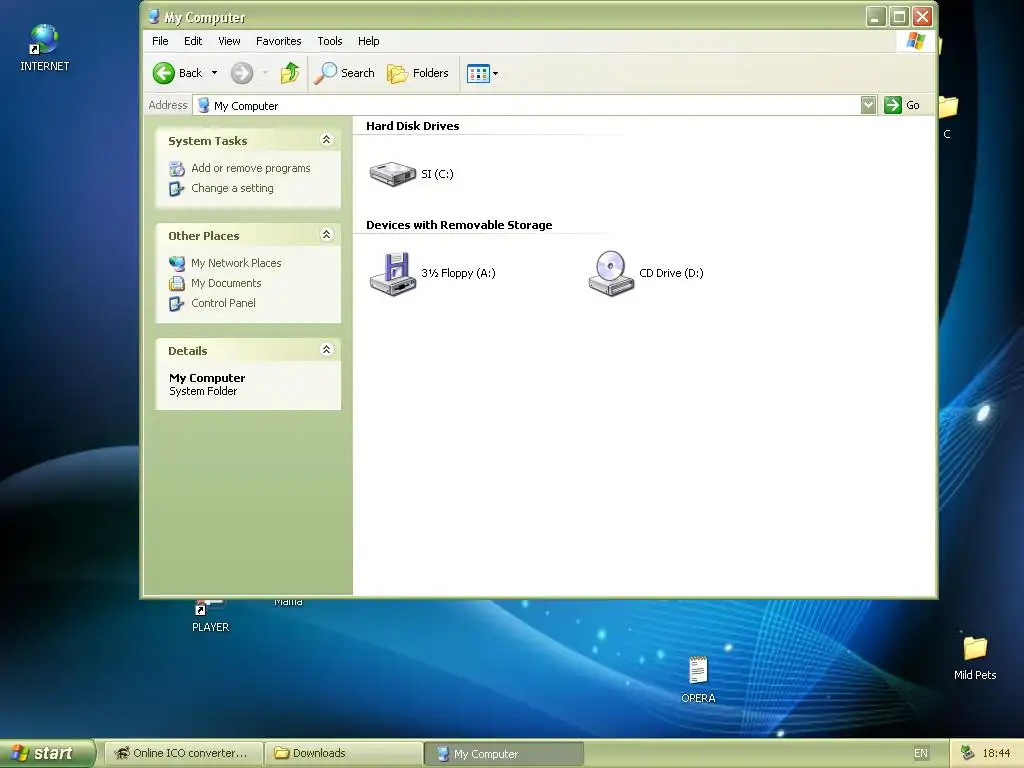Click the system tray icon beside the clock
This screenshot has width=1024, height=768.
(x=967, y=753)
